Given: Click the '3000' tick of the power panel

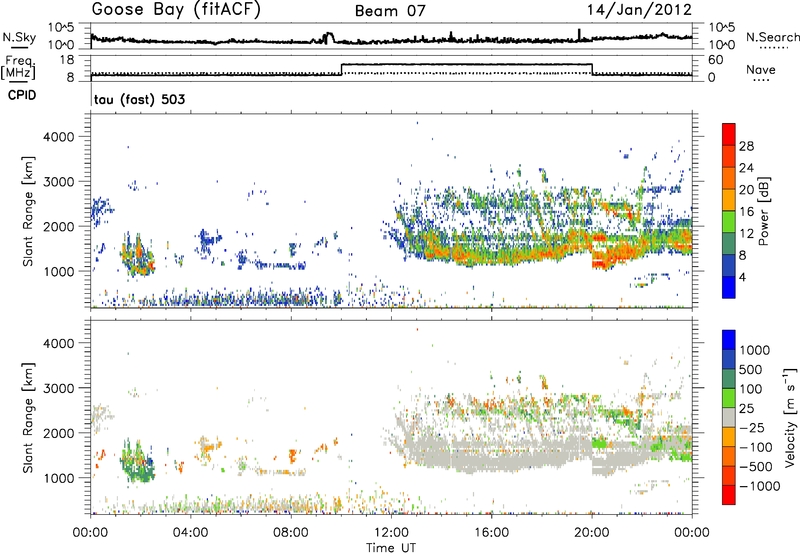Looking at the screenshot, I should [58, 182].
